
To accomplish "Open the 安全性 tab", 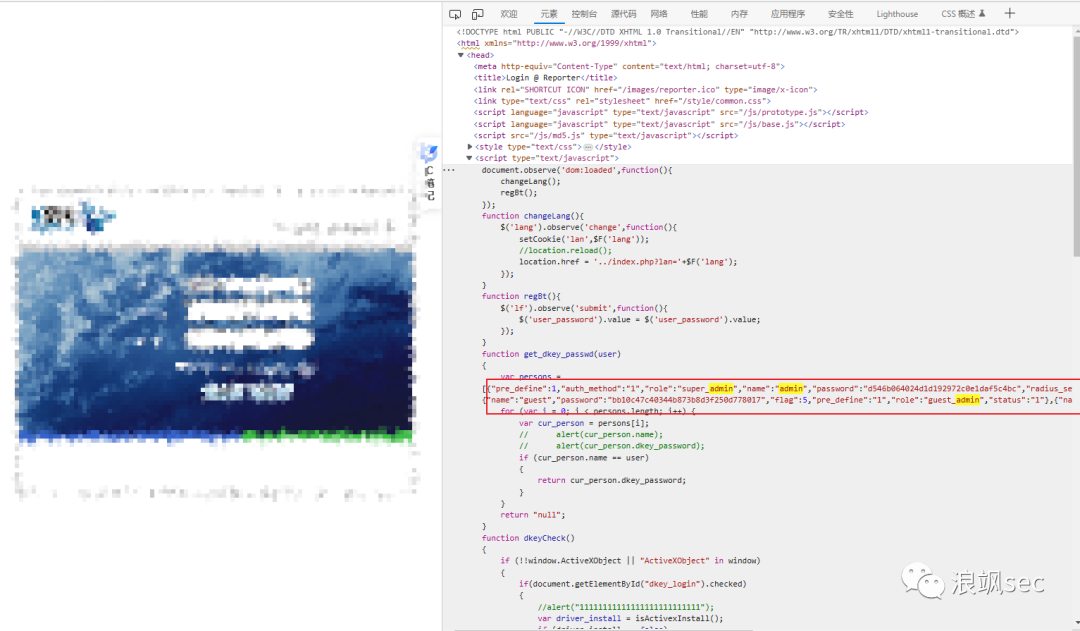I will click(x=840, y=14).
